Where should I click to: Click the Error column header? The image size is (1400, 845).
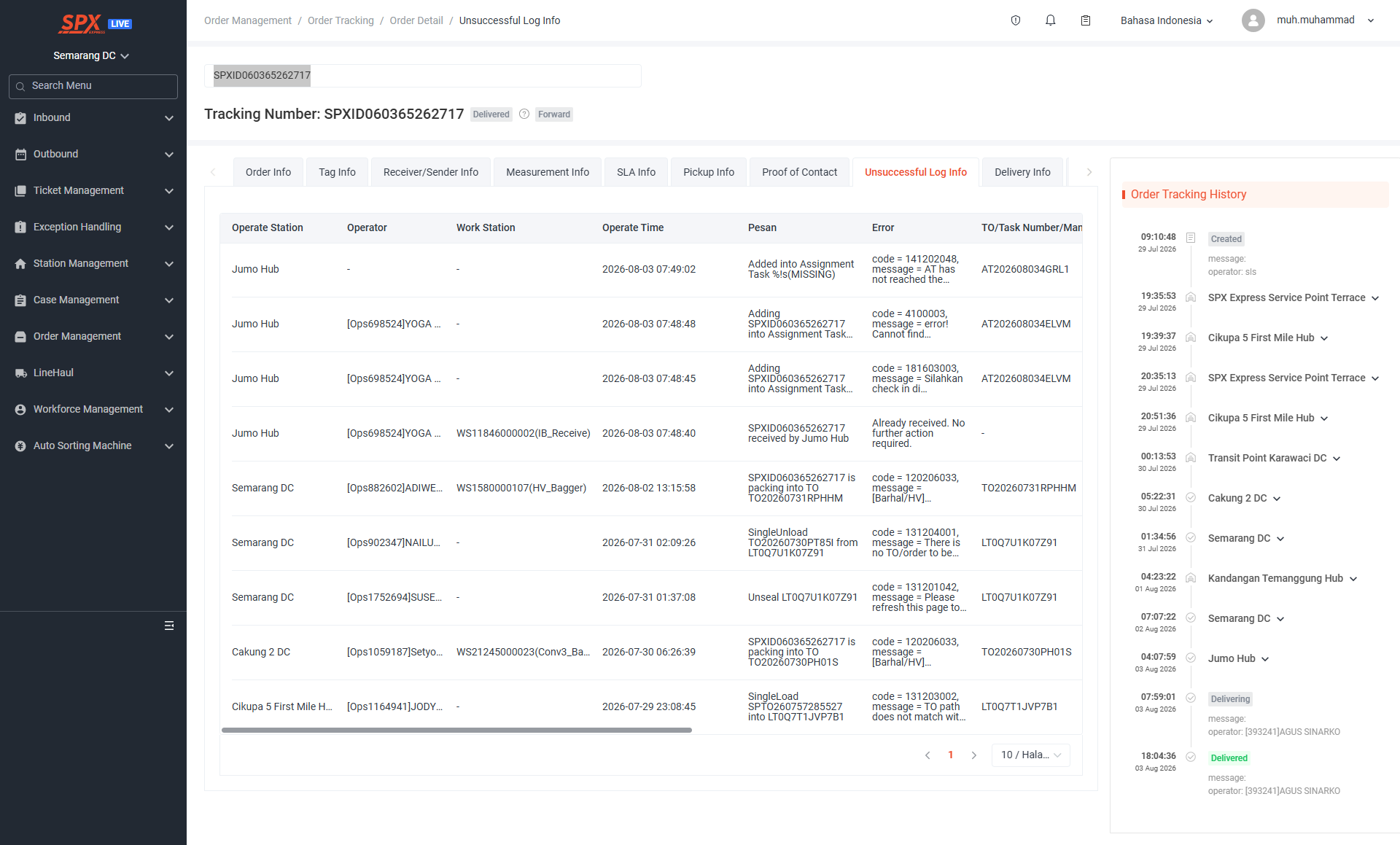883,227
